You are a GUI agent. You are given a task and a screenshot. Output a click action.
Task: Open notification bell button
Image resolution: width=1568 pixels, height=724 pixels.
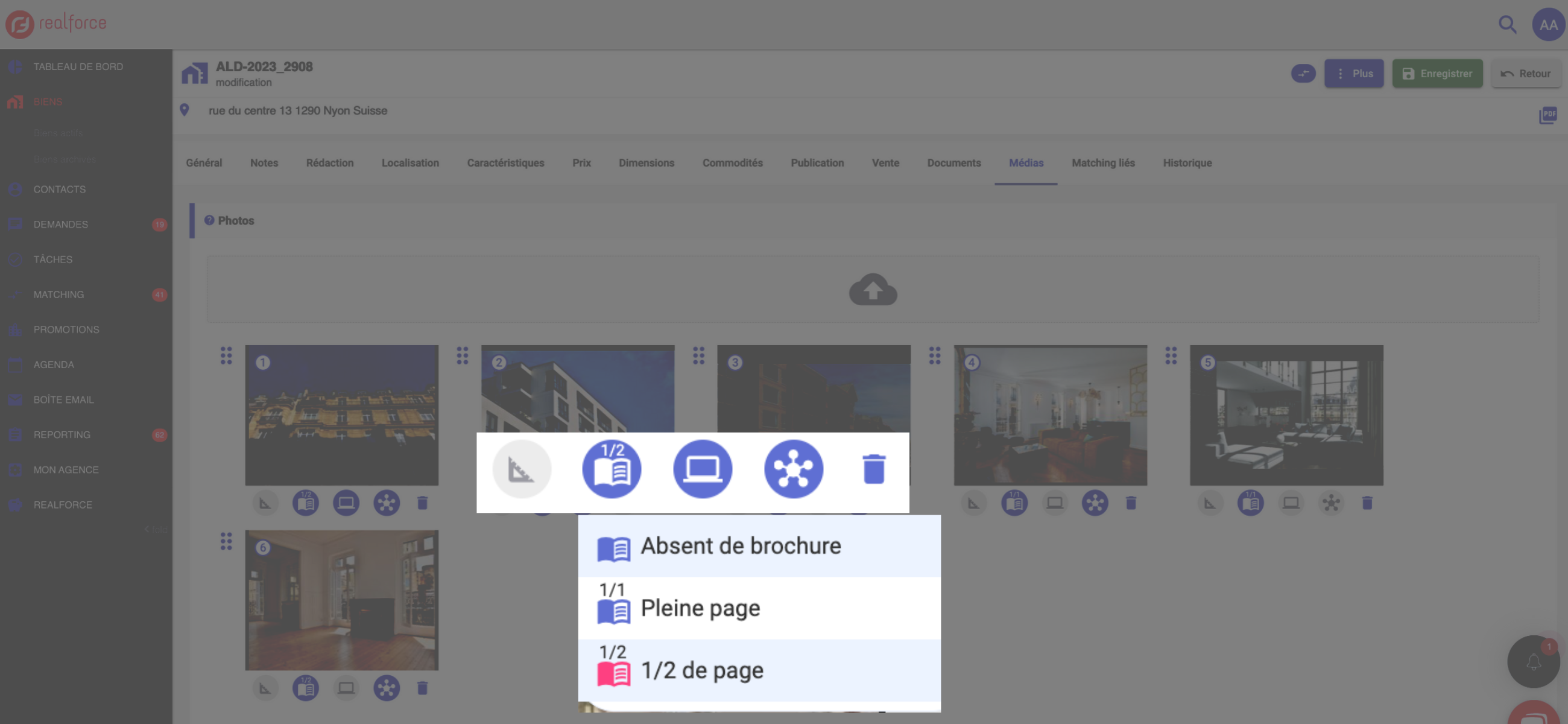(1533, 662)
